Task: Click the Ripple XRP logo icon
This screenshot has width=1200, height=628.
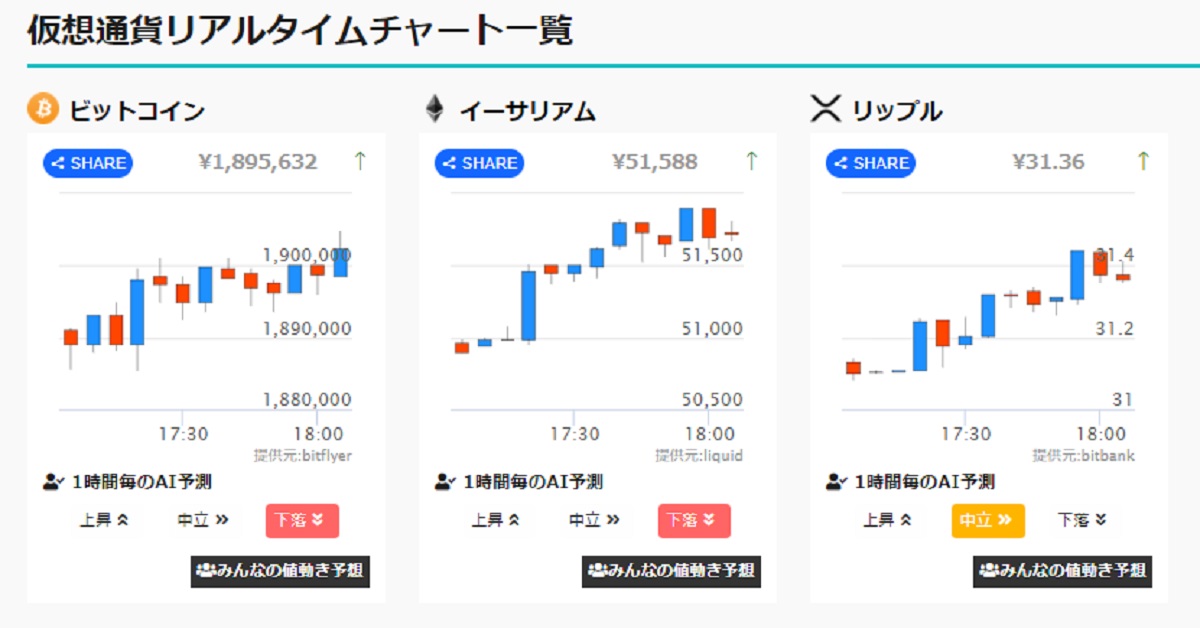Action: click(826, 108)
